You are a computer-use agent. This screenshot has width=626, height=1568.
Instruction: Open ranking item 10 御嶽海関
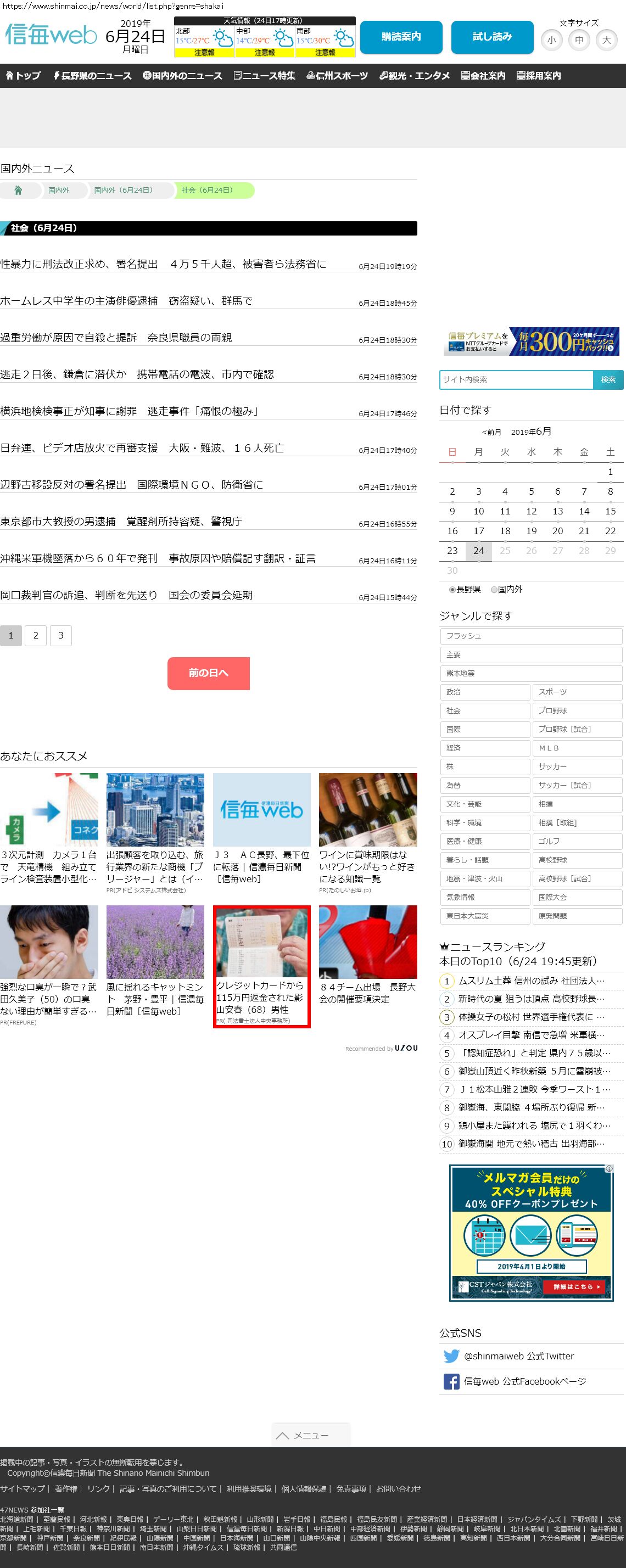click(x=531, y=1144)
